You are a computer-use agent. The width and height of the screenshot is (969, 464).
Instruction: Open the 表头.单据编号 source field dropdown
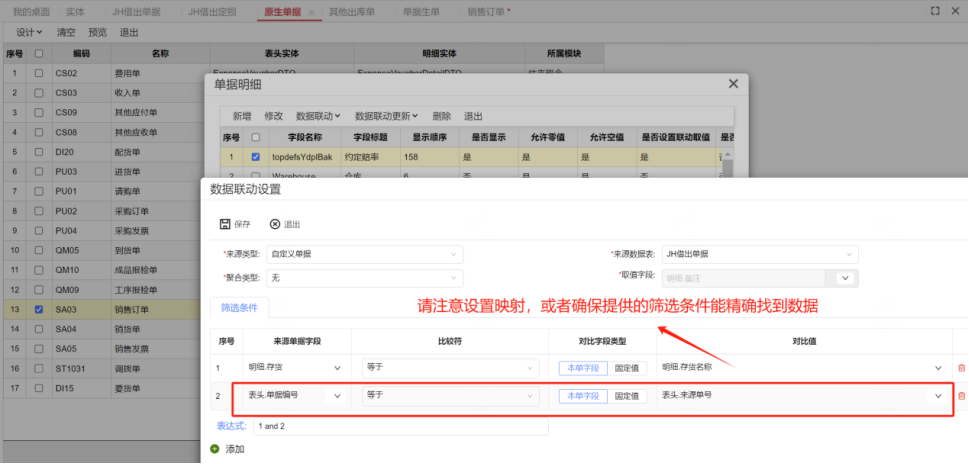pyautogui.click(x=337, y=396)
